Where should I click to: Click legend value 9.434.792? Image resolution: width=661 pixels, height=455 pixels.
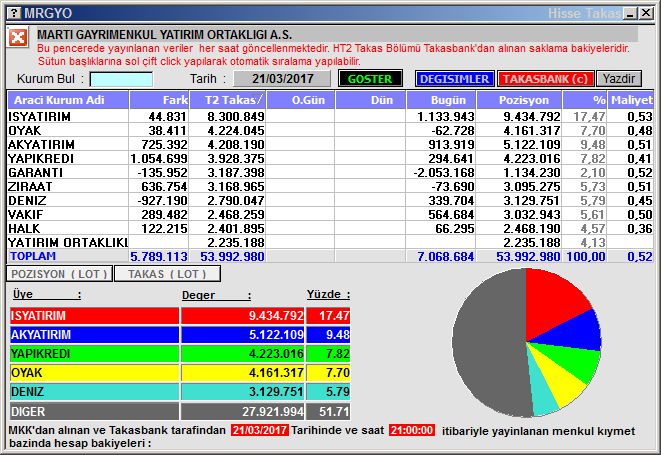click(x=276, y=316)
